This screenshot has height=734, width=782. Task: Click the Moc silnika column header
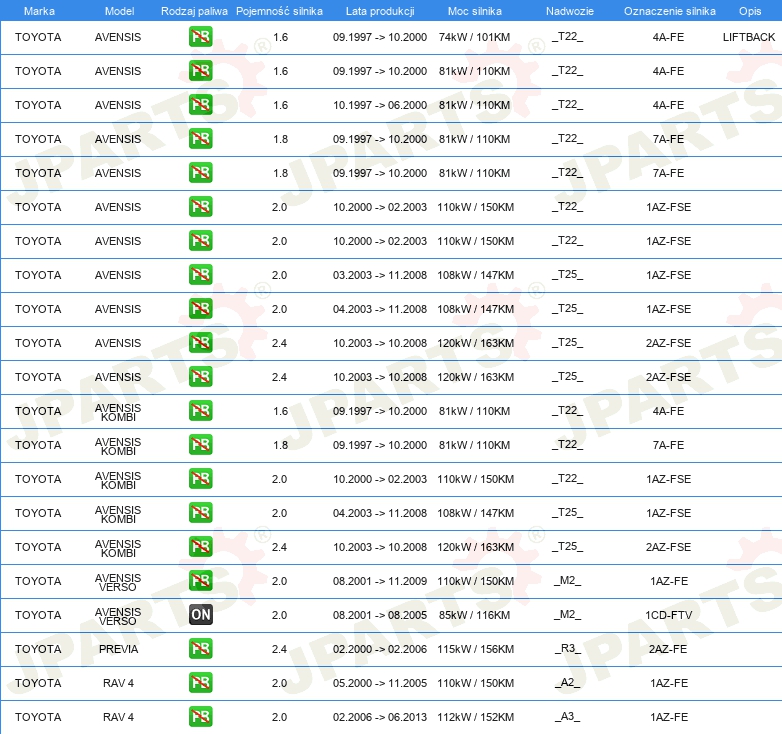[475, 11]
